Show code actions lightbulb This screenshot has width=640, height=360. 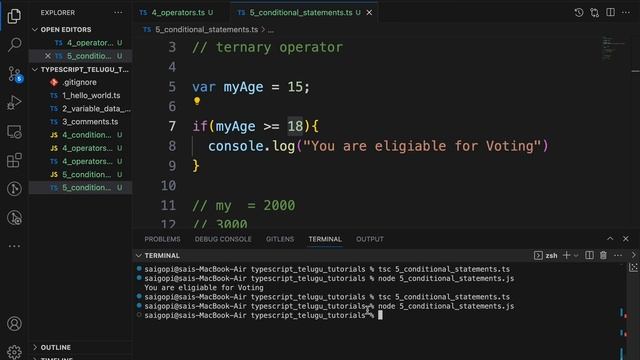[x=197, y=101]
